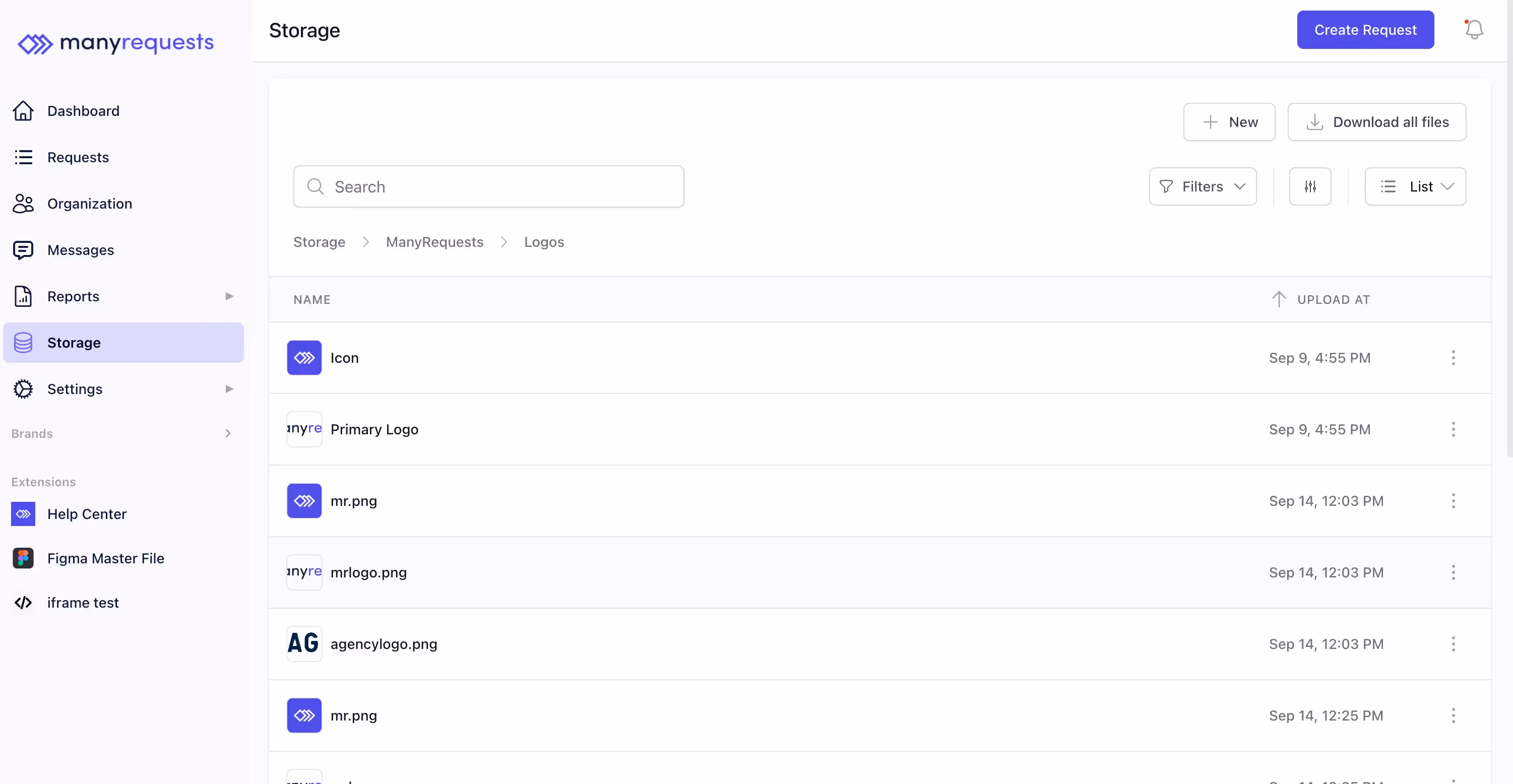
Task: Click Logos breadcrumb
Action: click(x=544, y=242)
